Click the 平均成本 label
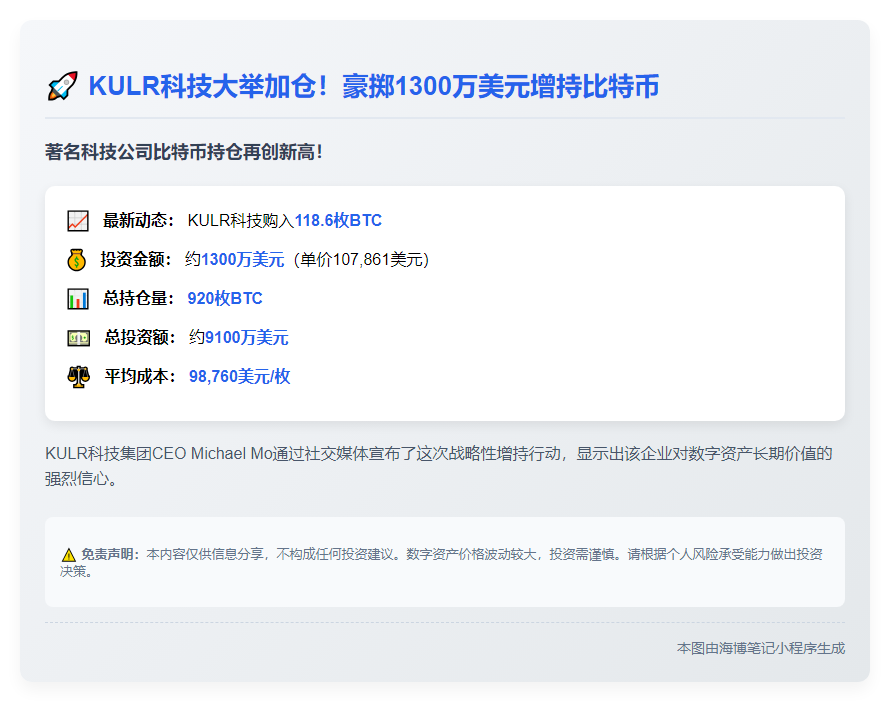890x701 pixels. tap(140, 376)
